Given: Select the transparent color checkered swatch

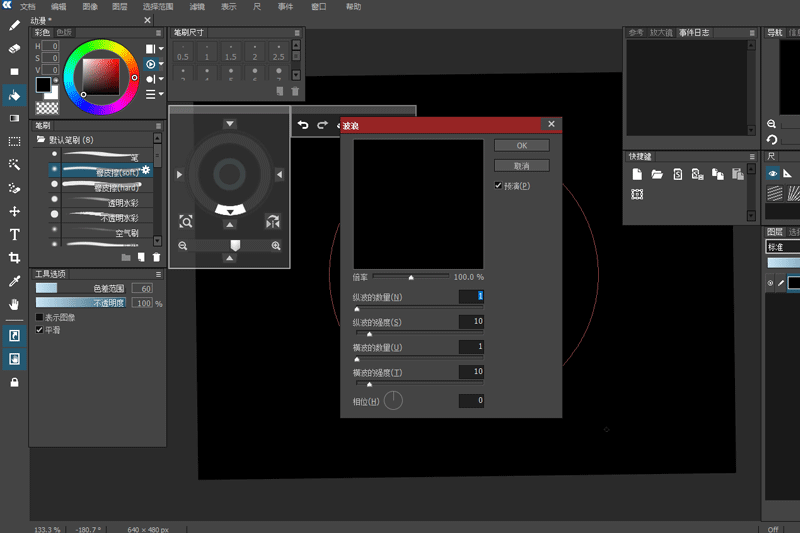Looking at the screenshot, I should click(x=47, y=108).
